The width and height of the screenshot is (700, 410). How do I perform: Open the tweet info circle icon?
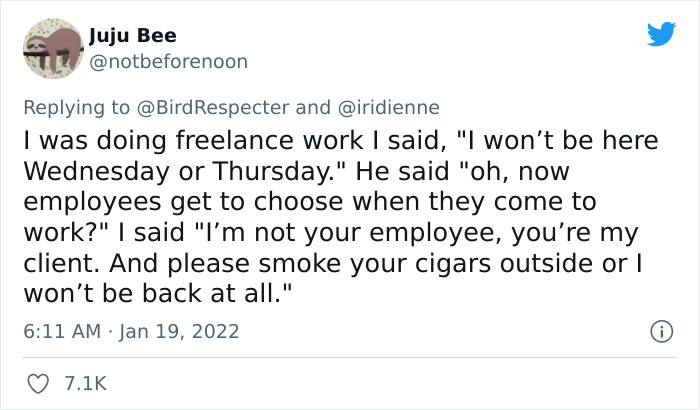(659, 331)
